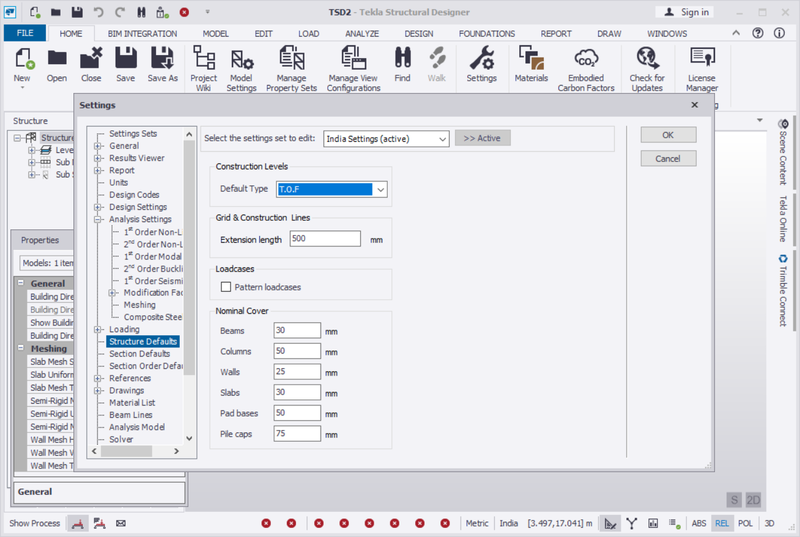The height and width of the screenshot is (537, 800).
Task: Toggle 3D mode in status bar
Action: 769,523
